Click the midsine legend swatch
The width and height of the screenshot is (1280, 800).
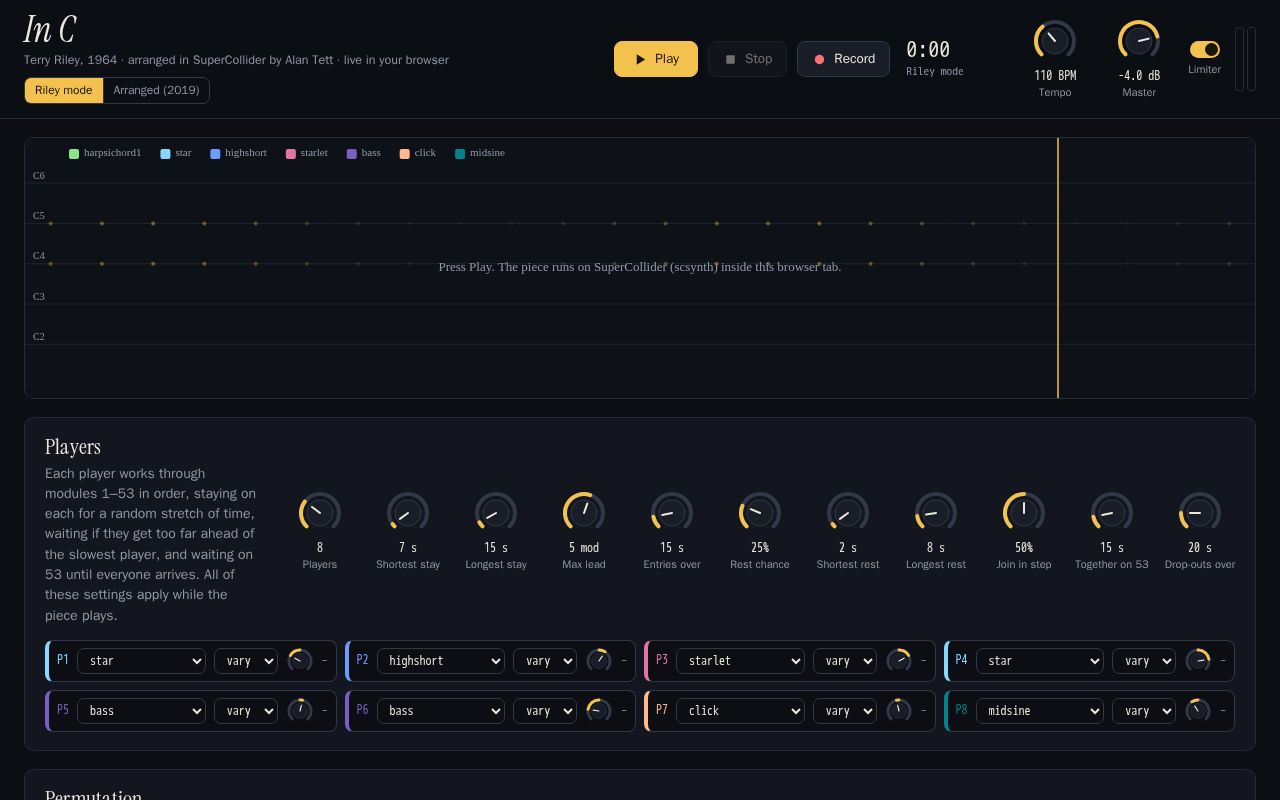pyautogui.click(x=460, y=154)
